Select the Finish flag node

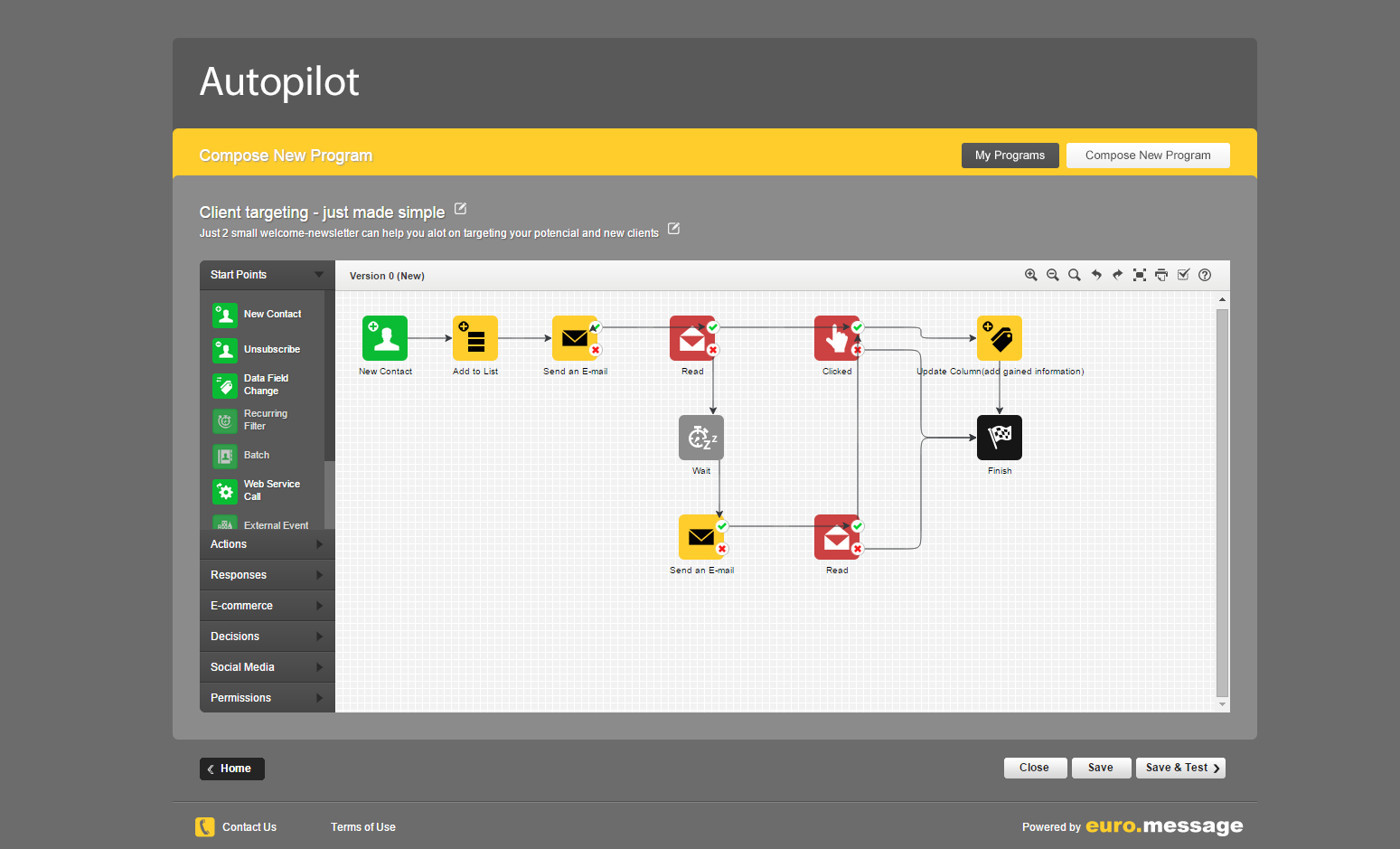pos(1000,438)
